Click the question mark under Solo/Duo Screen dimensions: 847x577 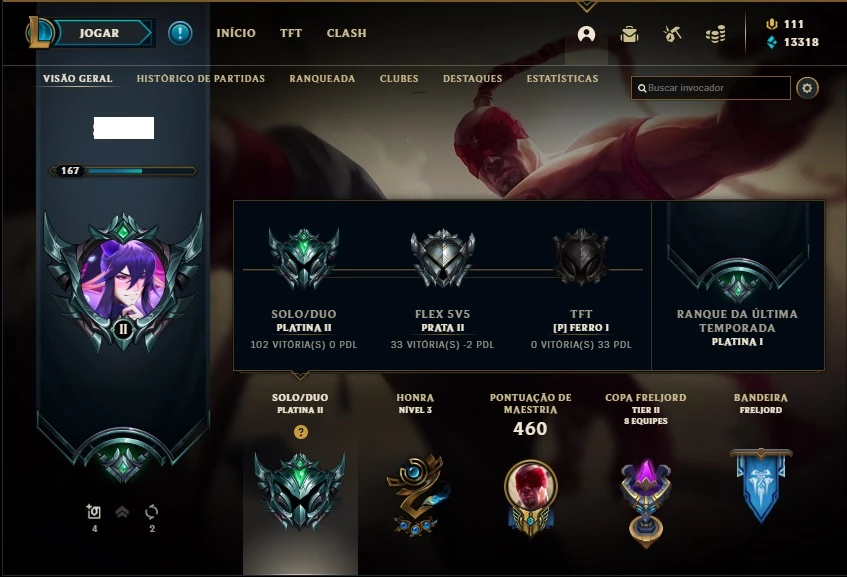[x=301, y=432]
